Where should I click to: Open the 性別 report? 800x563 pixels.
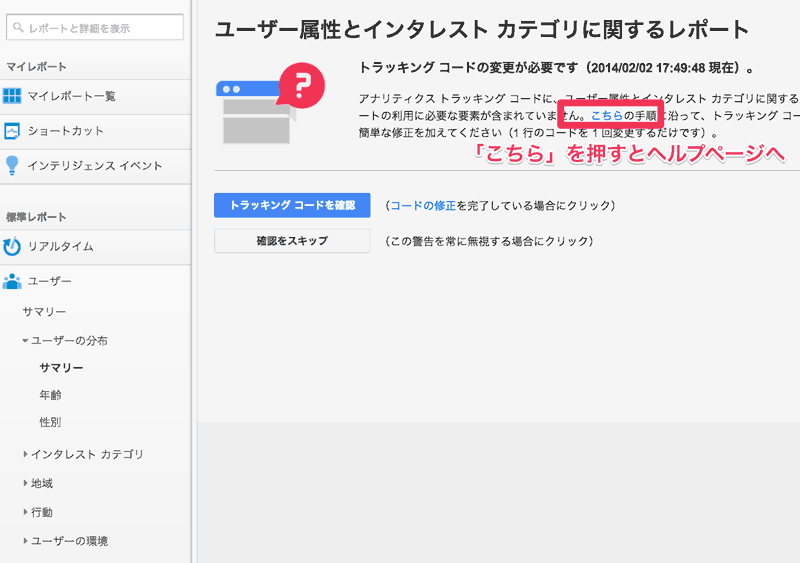50,422
